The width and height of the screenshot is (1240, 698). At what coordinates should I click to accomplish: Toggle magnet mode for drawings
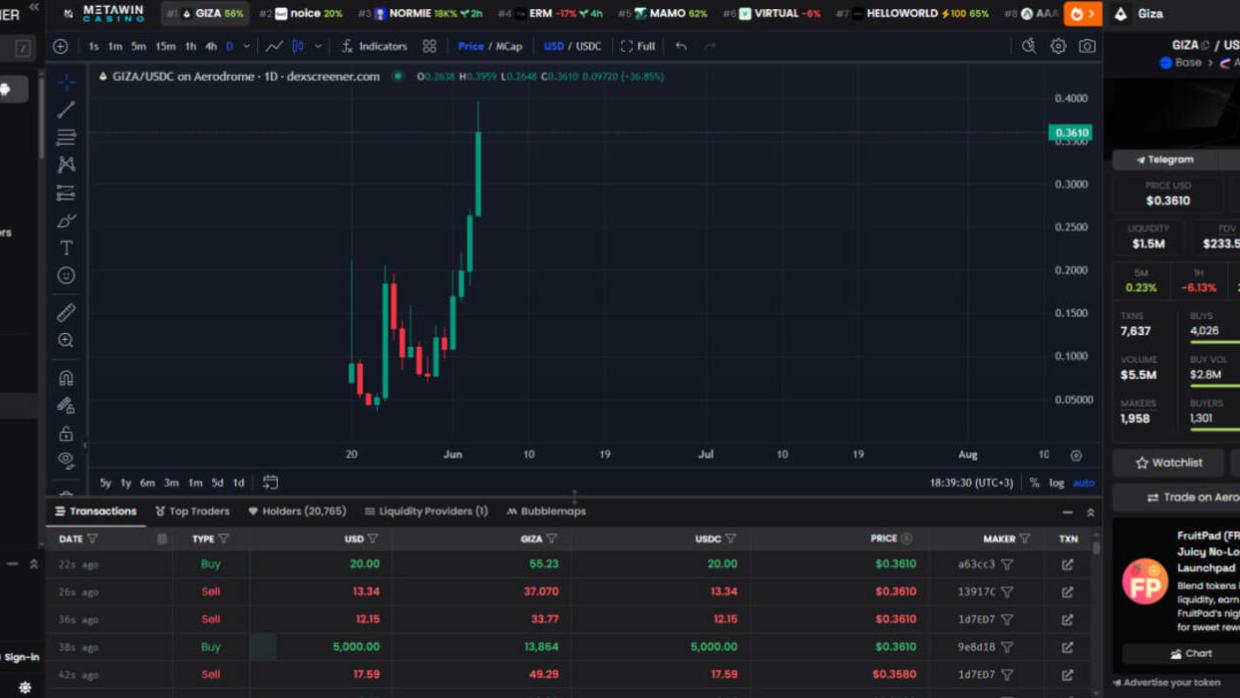coord(66,378)
